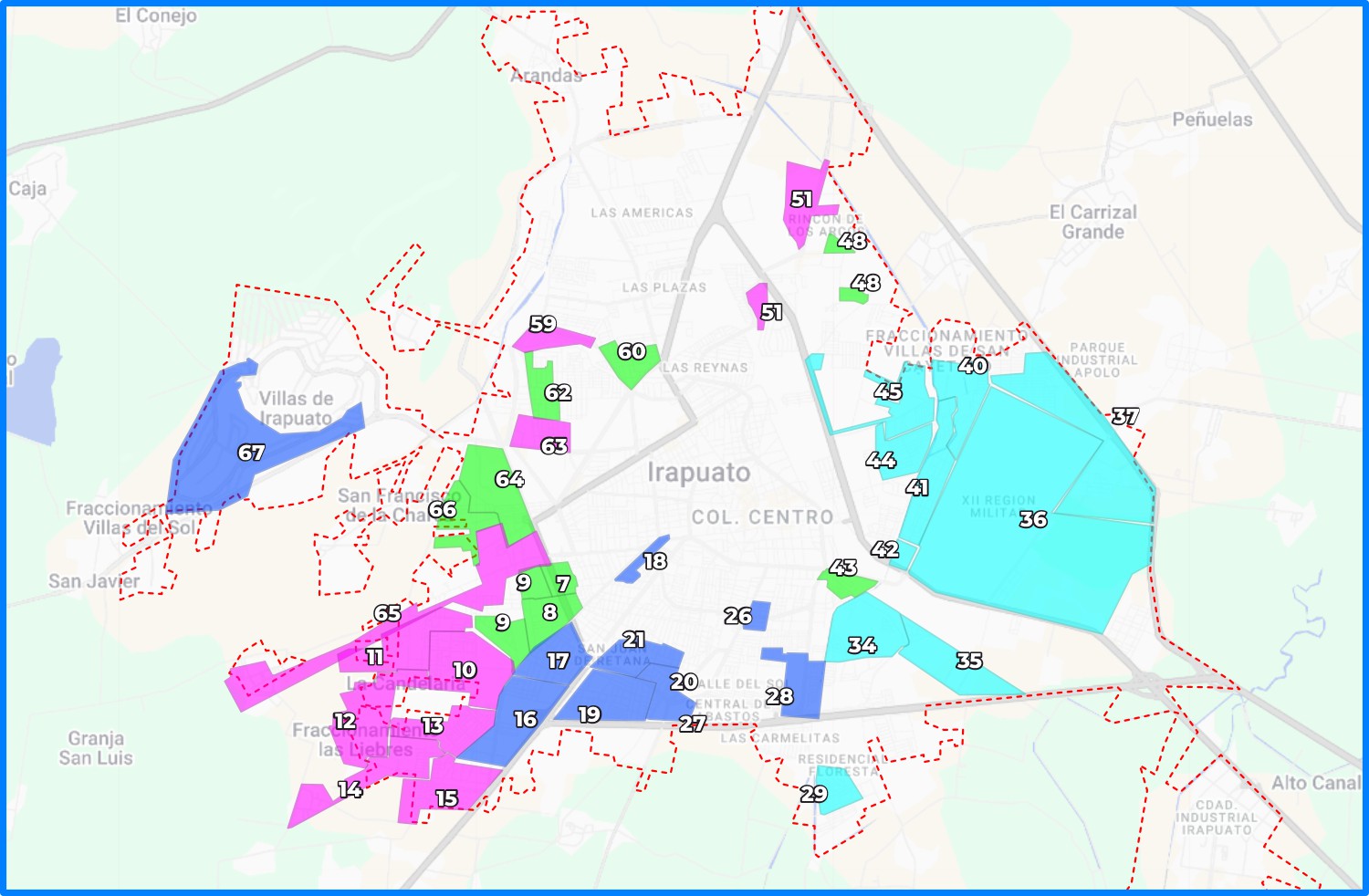
Task: Click the Peñuelas place label
Action: pos(1212,120)
